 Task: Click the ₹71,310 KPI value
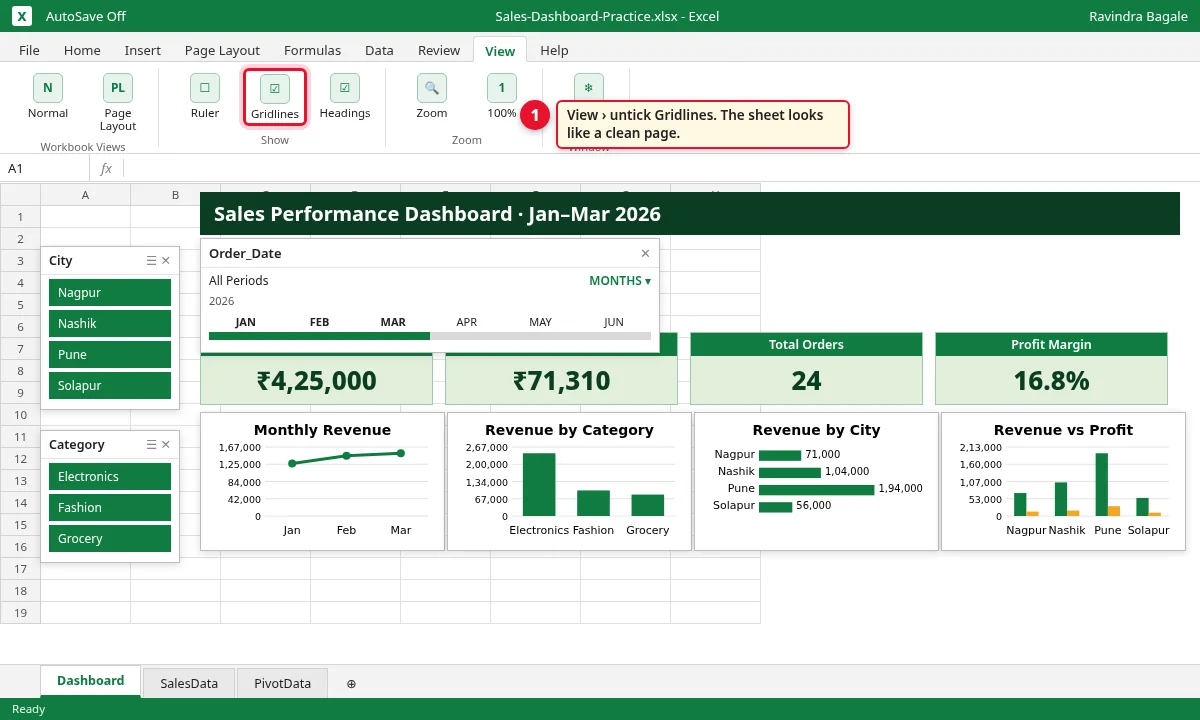point(562,381)
